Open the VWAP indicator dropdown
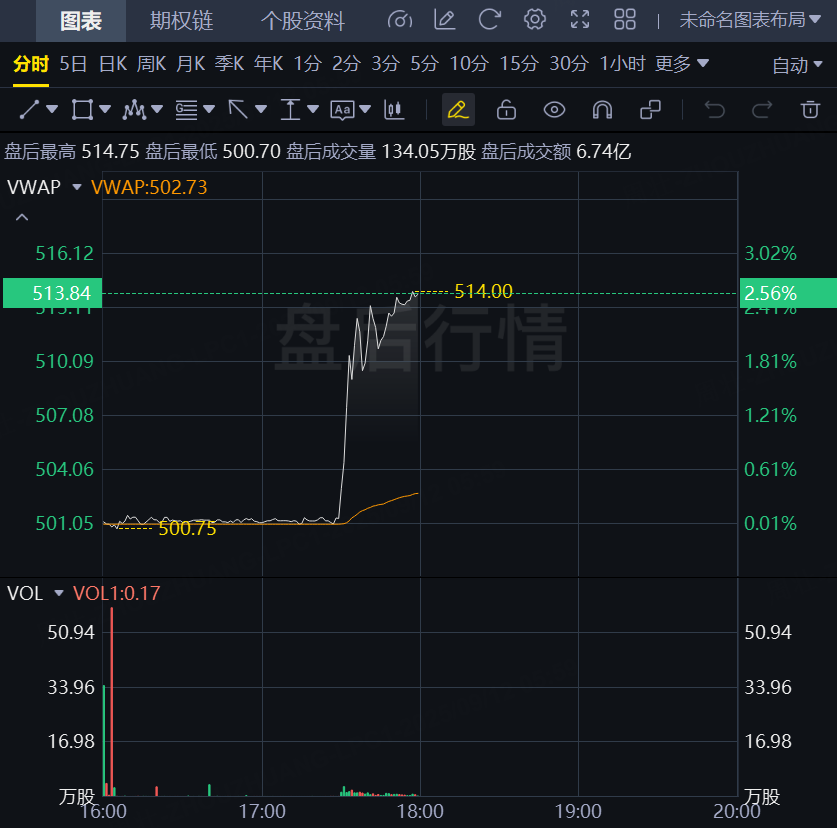 76,187
